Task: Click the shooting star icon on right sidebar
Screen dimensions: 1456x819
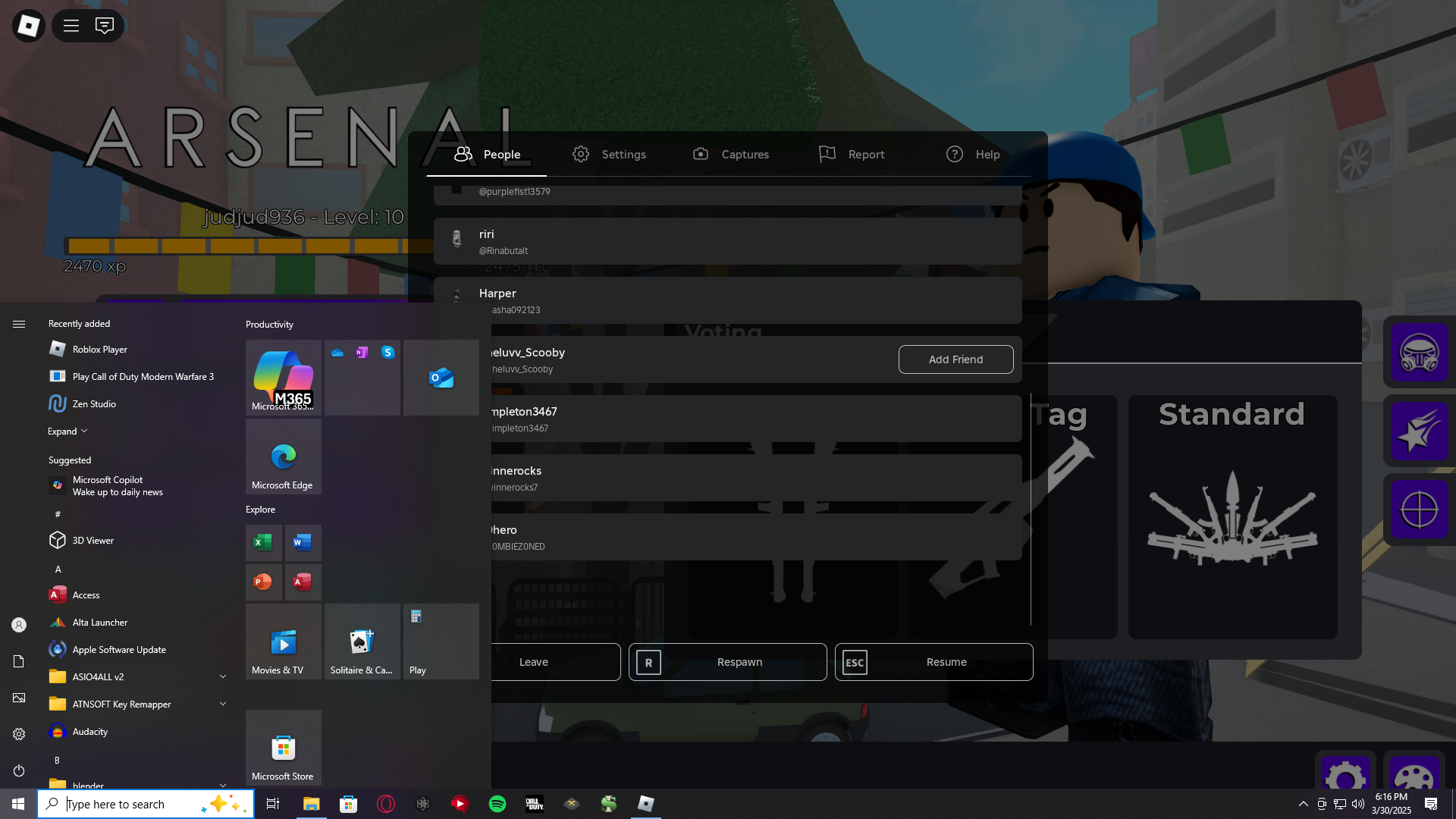Action: [1419, 431]
